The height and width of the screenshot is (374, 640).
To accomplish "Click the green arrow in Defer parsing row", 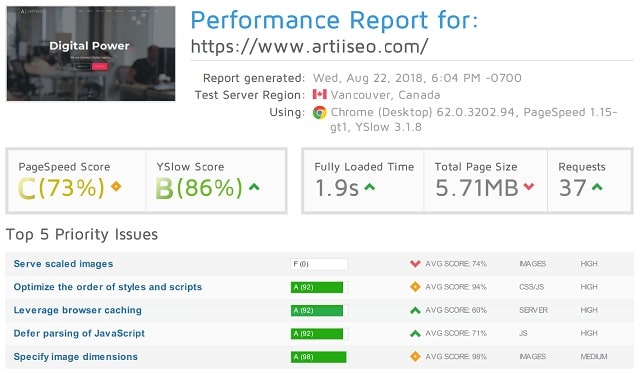I will (415, 334).
